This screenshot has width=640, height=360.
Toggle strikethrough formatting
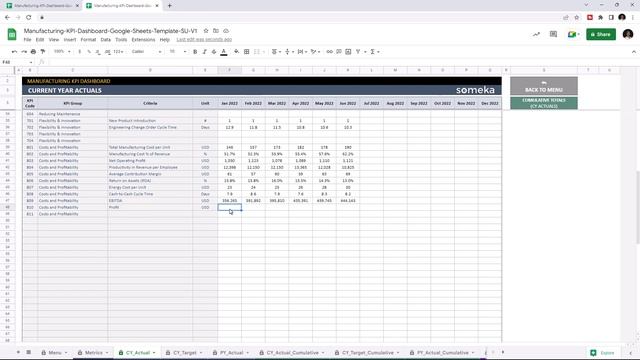(214, 52)
